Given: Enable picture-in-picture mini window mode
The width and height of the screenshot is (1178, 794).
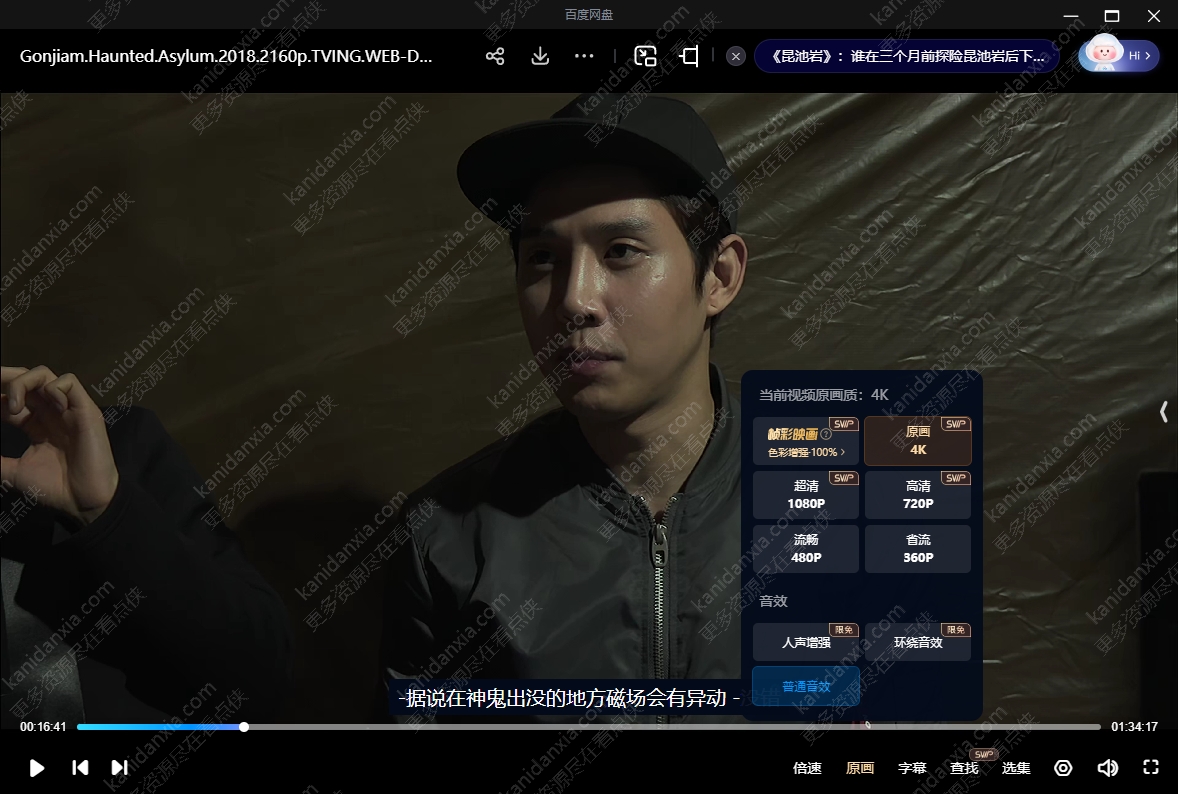Looking at the screenshot, I should (645, 56).
